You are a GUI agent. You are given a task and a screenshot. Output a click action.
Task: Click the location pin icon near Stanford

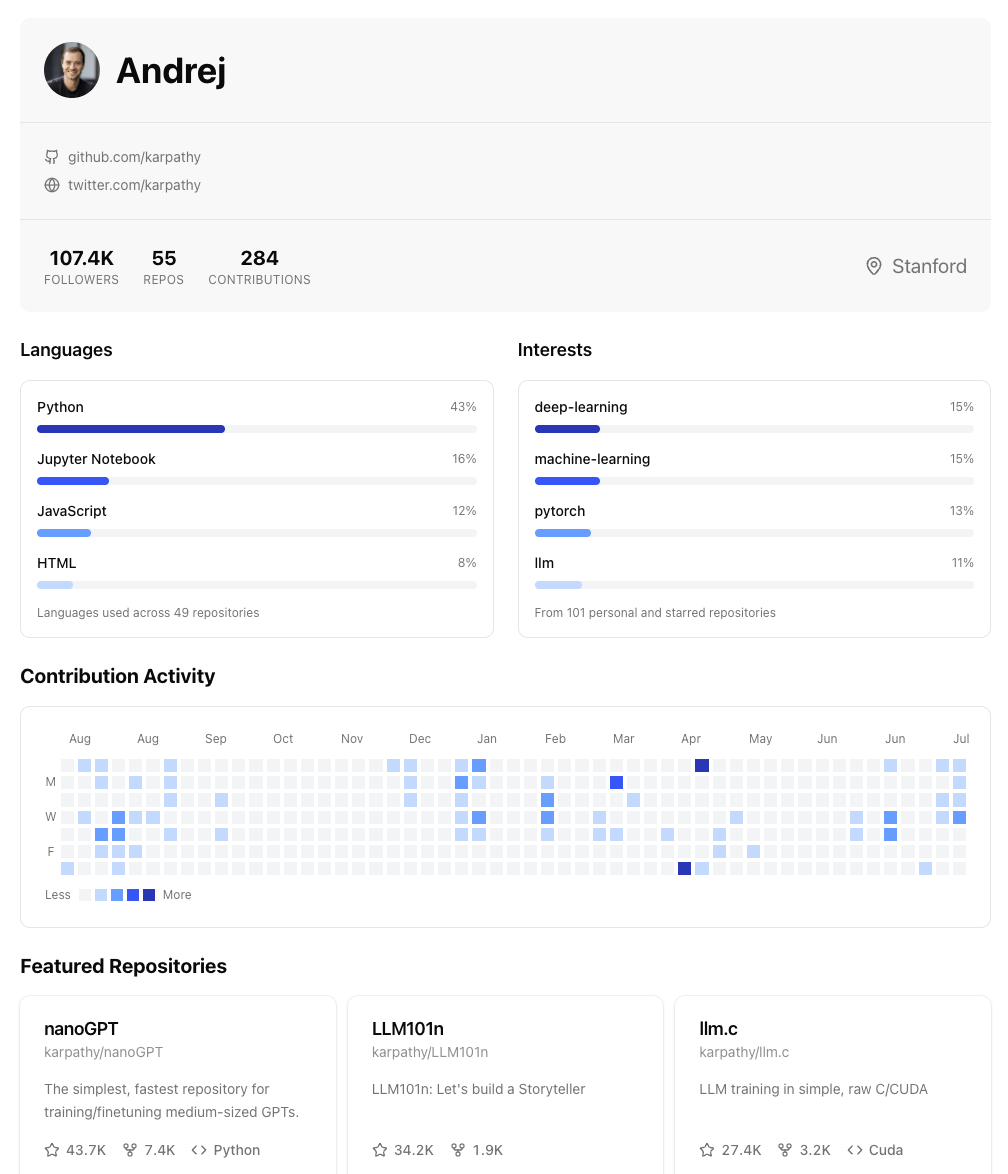874,266
